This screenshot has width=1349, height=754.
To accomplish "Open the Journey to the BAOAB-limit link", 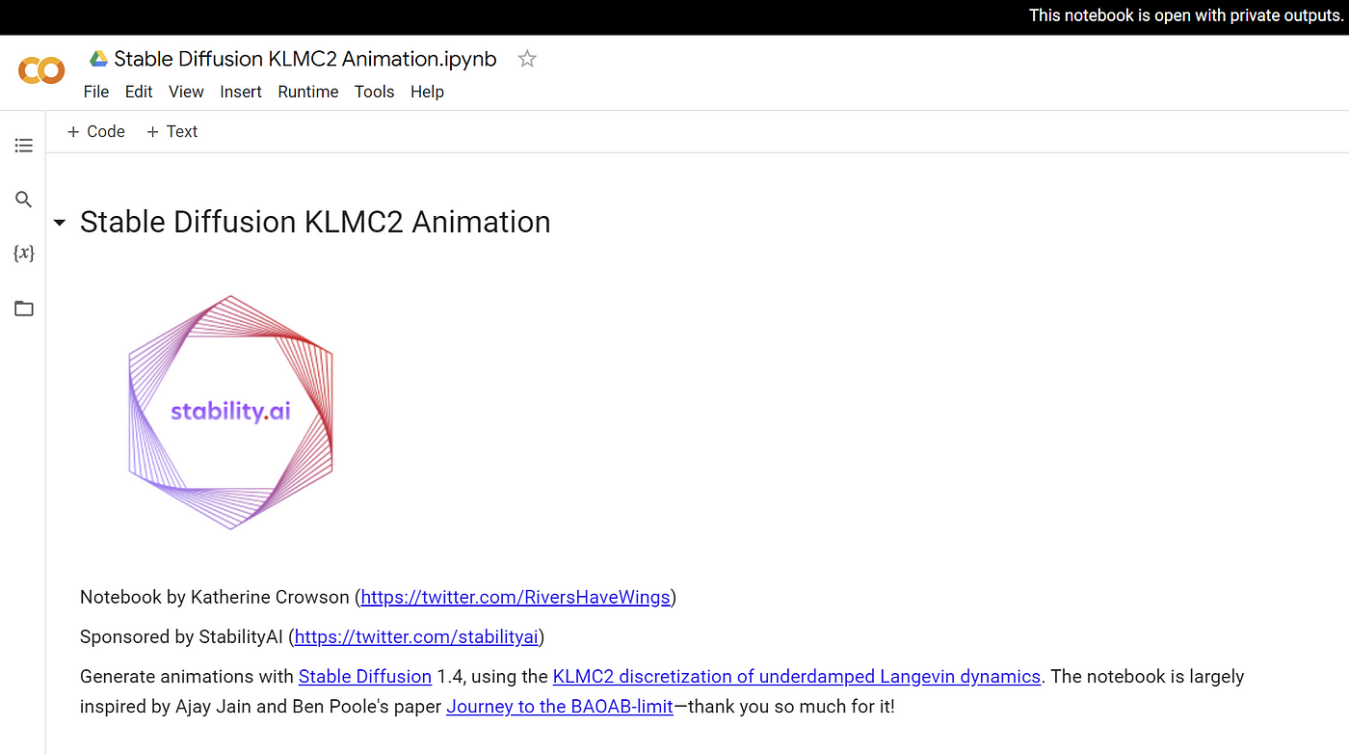I will [x=559, y=707].
